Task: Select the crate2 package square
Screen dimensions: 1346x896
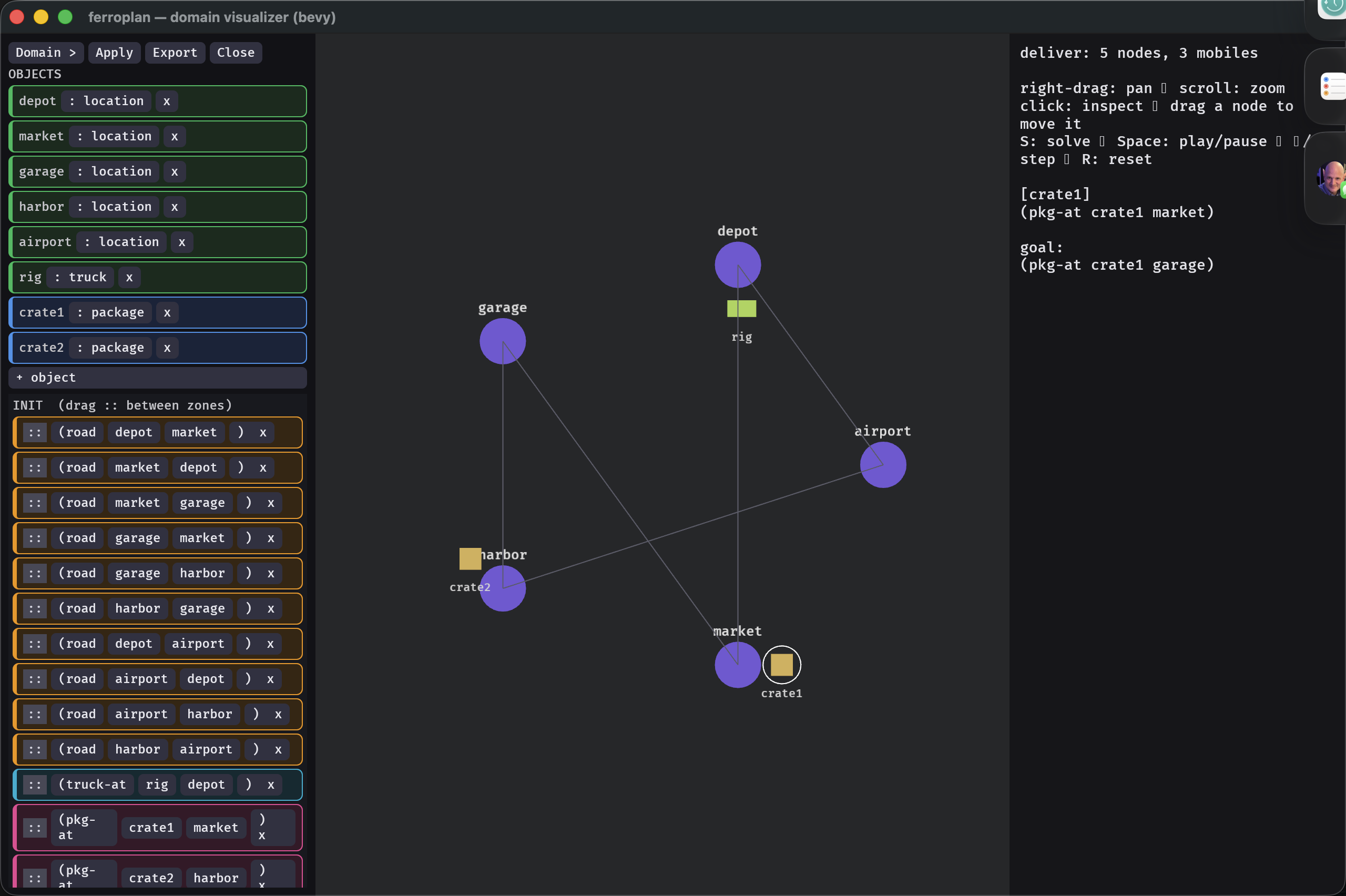Action: coord(470,559)
